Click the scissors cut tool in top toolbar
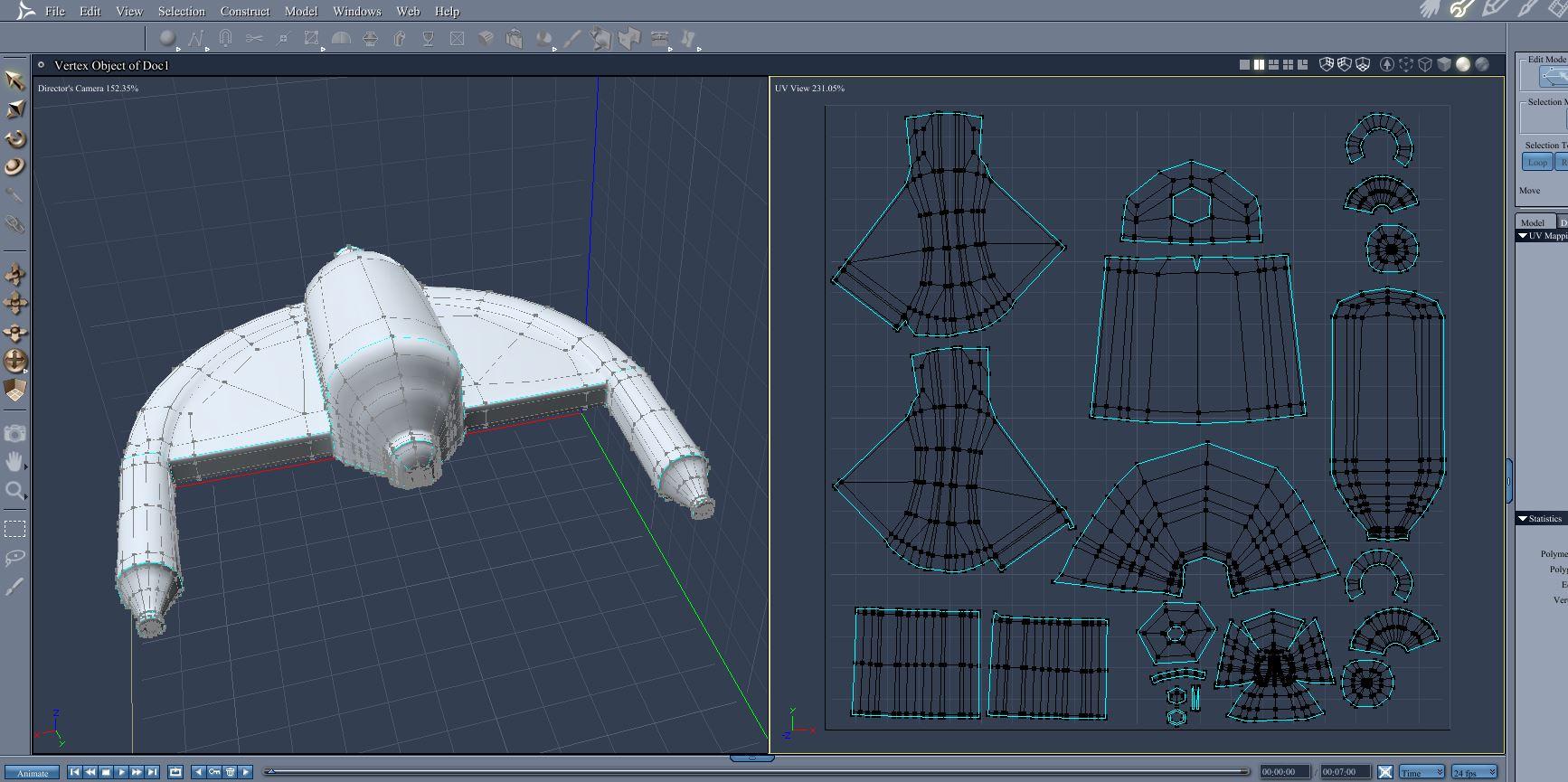 pyautogui.click(x=254, y=38)
